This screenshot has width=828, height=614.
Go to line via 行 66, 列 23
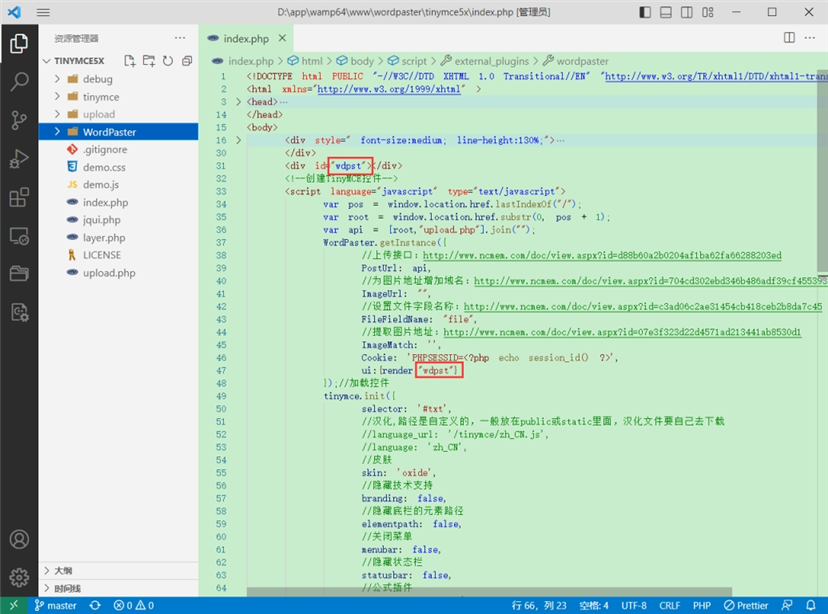pos(539,605)
